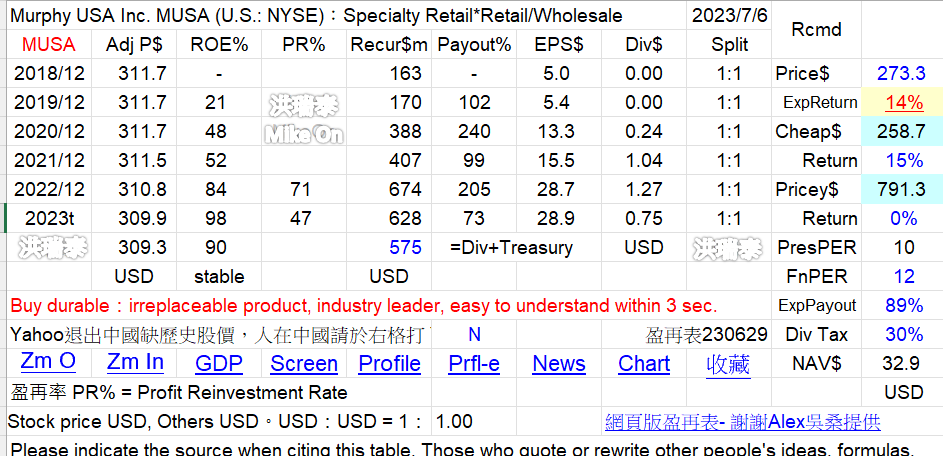
Task: Open the Profile link
Action: click(x=389, y=363)
